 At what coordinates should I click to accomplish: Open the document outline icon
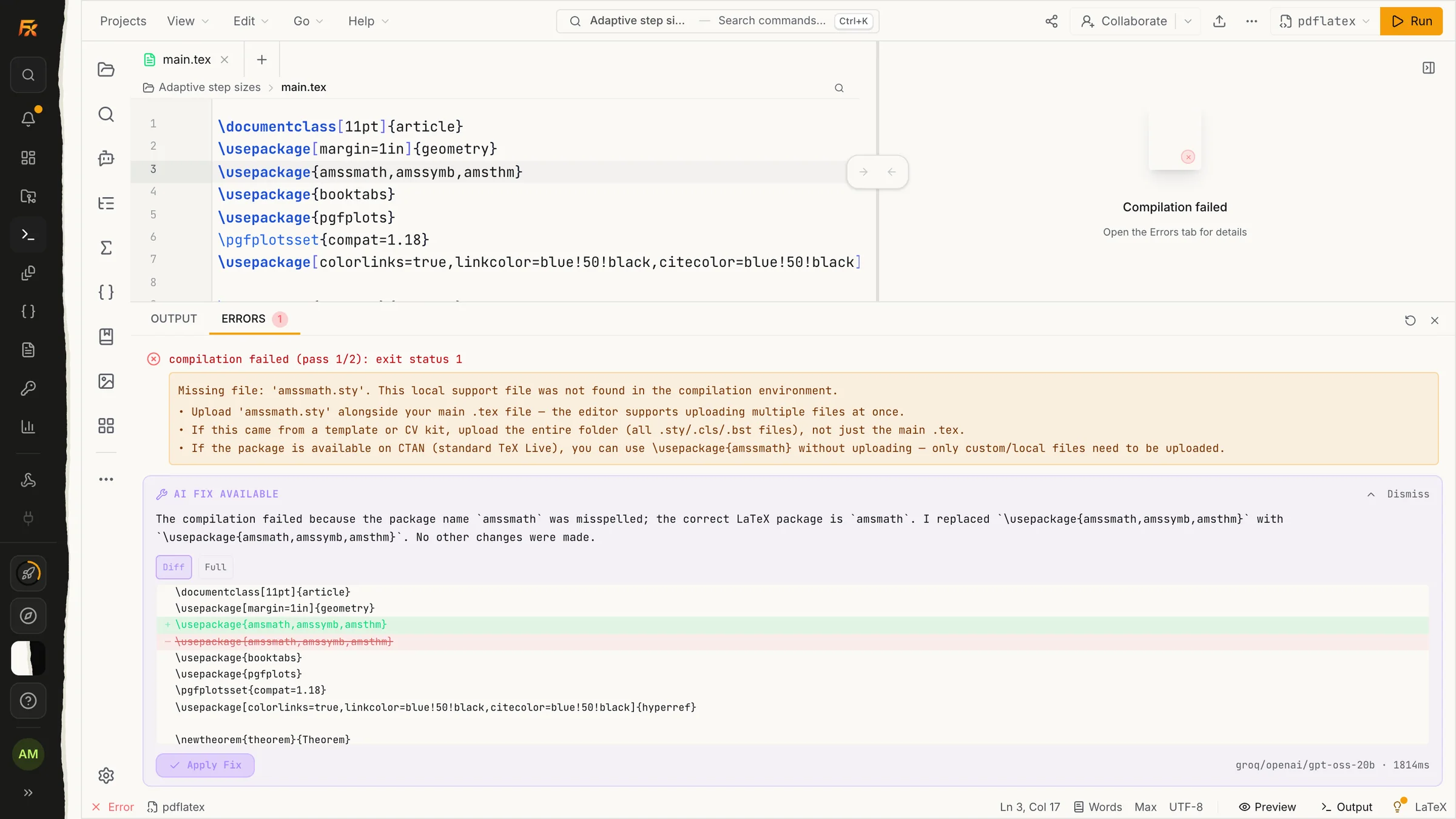pos(106,203)
